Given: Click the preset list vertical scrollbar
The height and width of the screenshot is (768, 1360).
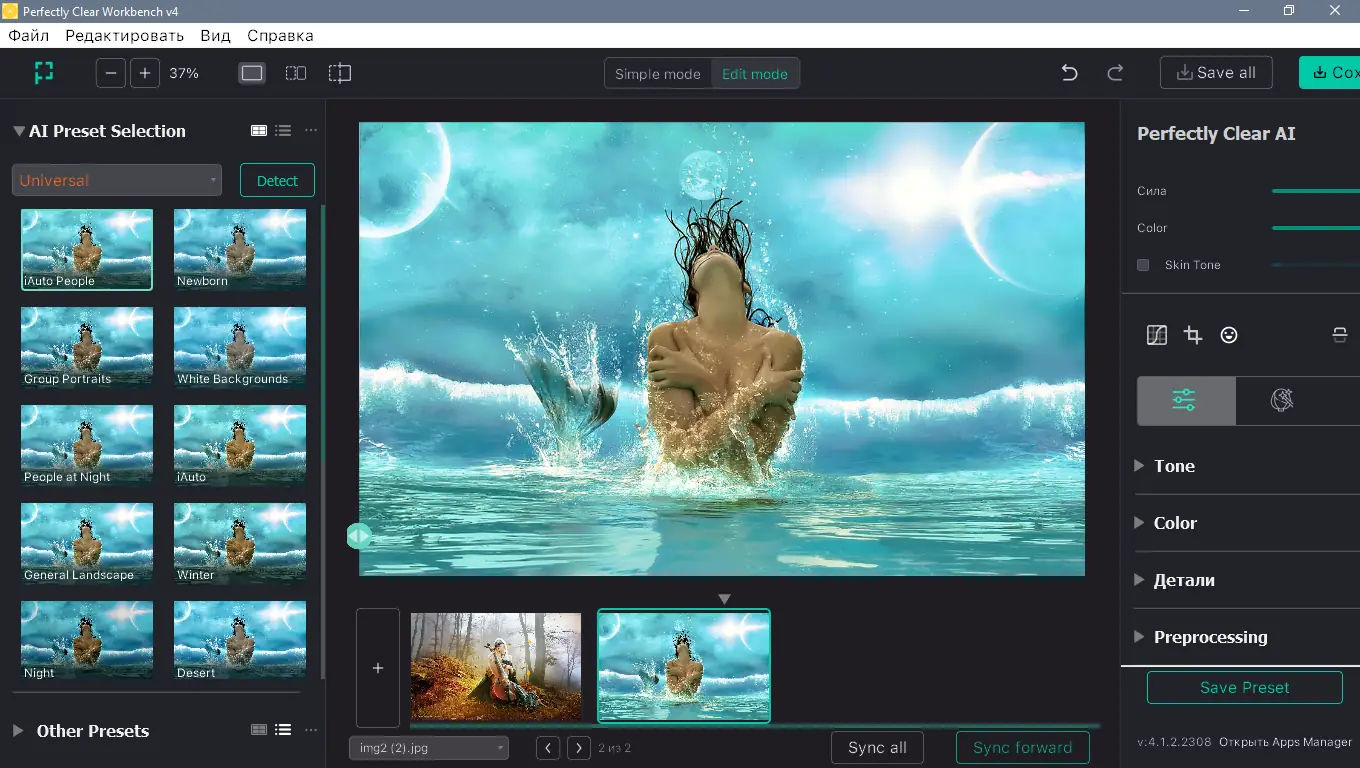Looking at the screenshot, I should pos(322,440).
